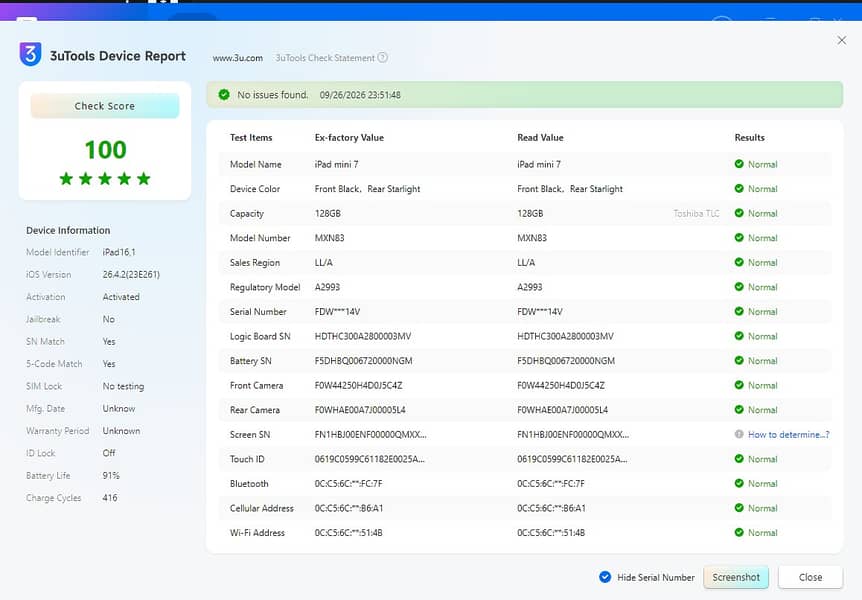Click the 100 score value

[106, 150]
